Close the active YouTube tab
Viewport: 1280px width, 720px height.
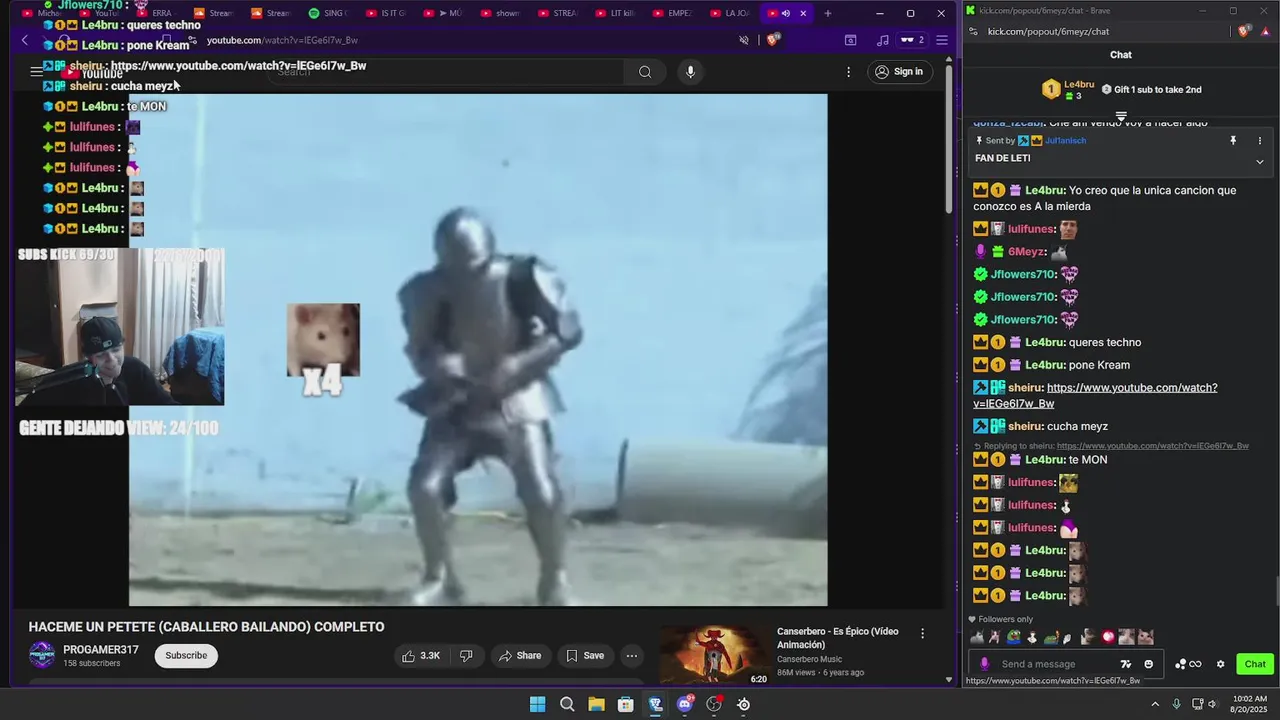tap(803, 13)
